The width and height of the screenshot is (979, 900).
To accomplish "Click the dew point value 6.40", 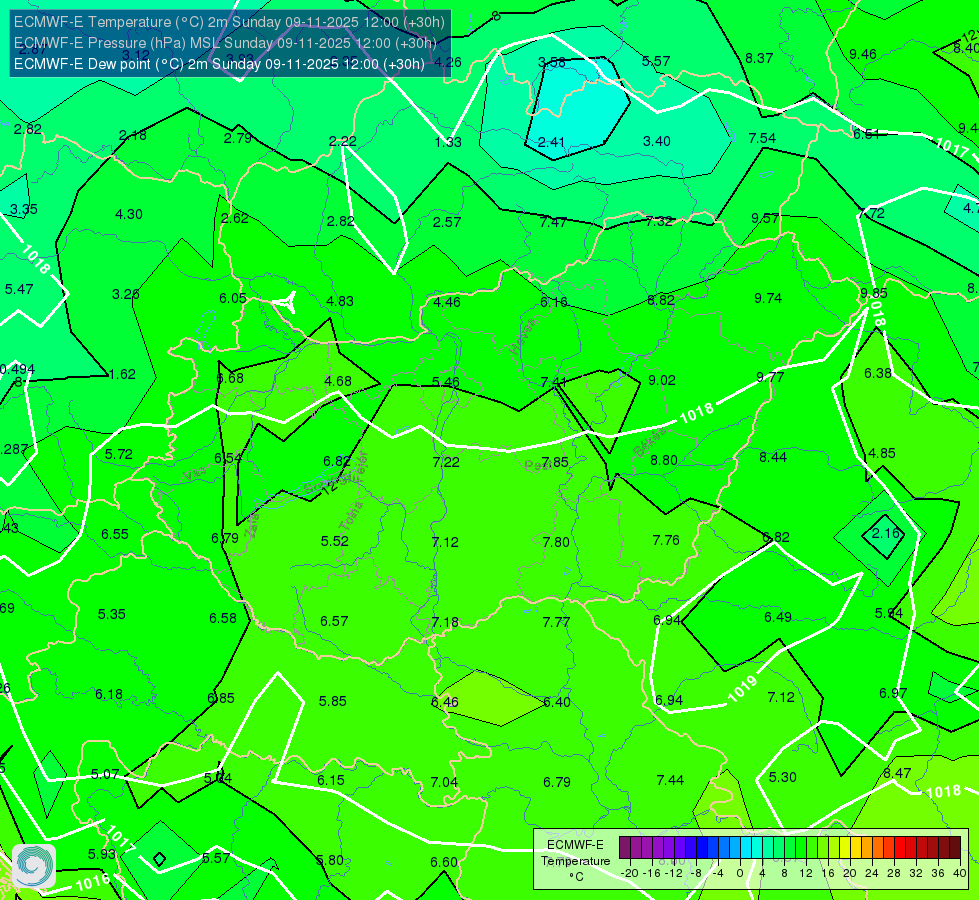I will [556, 703].
